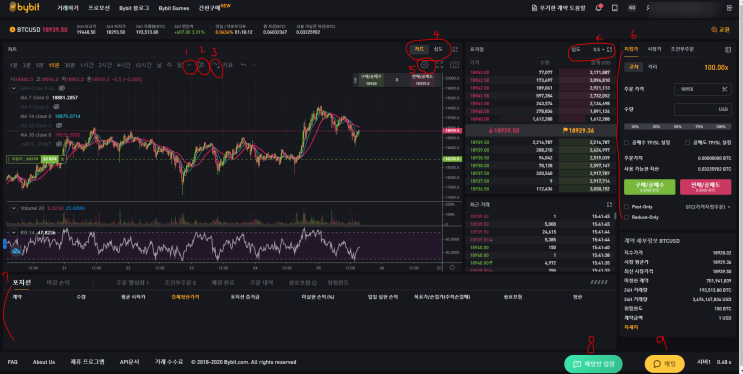Check the Post-Only option
743x374 pixels.
pyautogui.click(x=626, y=207)
